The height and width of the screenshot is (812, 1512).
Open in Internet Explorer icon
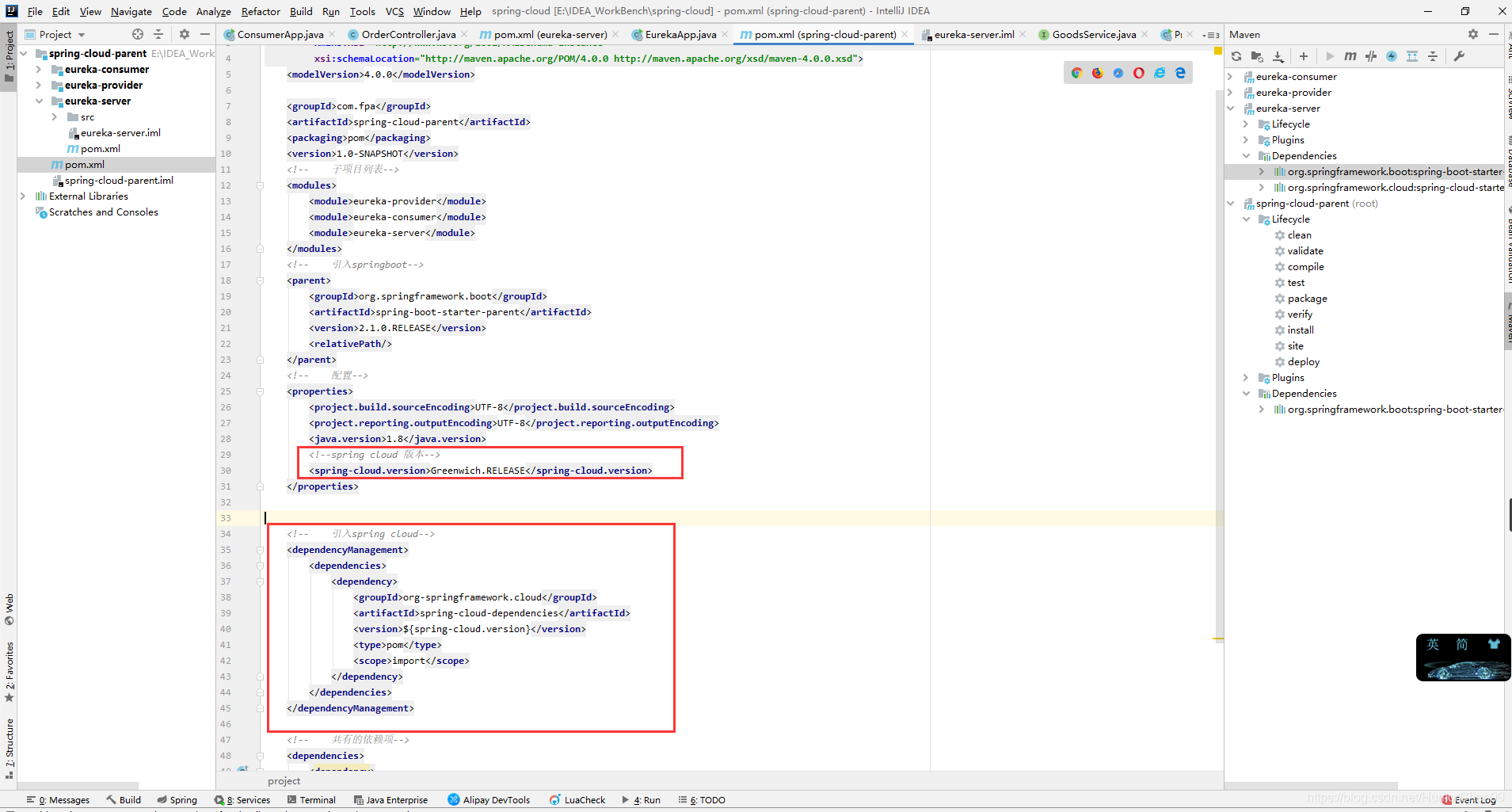[x=1160, y=73]
